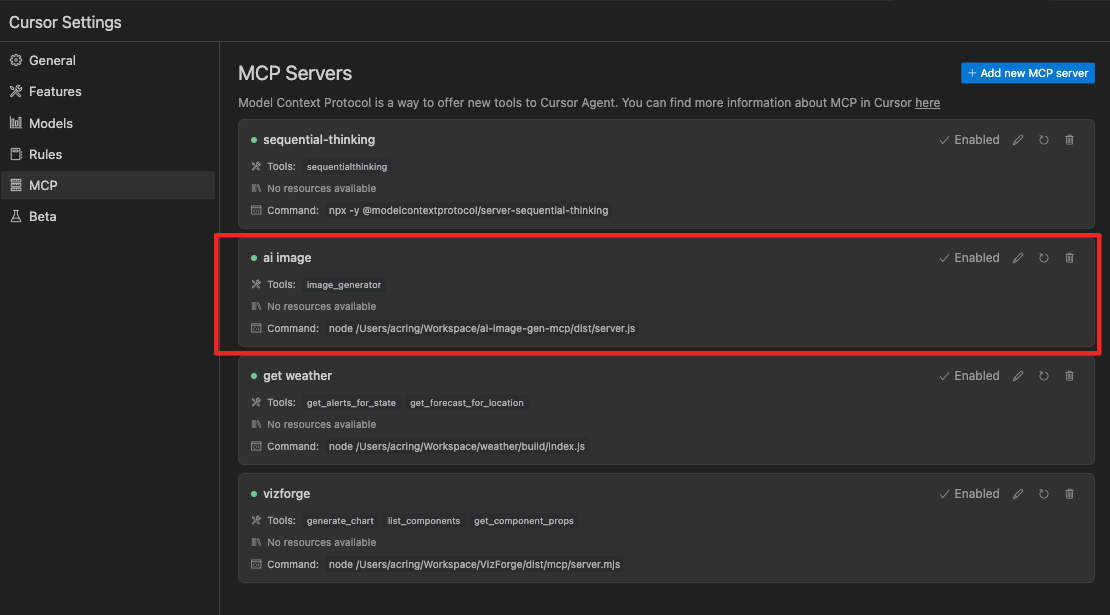
Task: Toggle Enabled on sequential-thinking server
Action: tap(969, 140)
